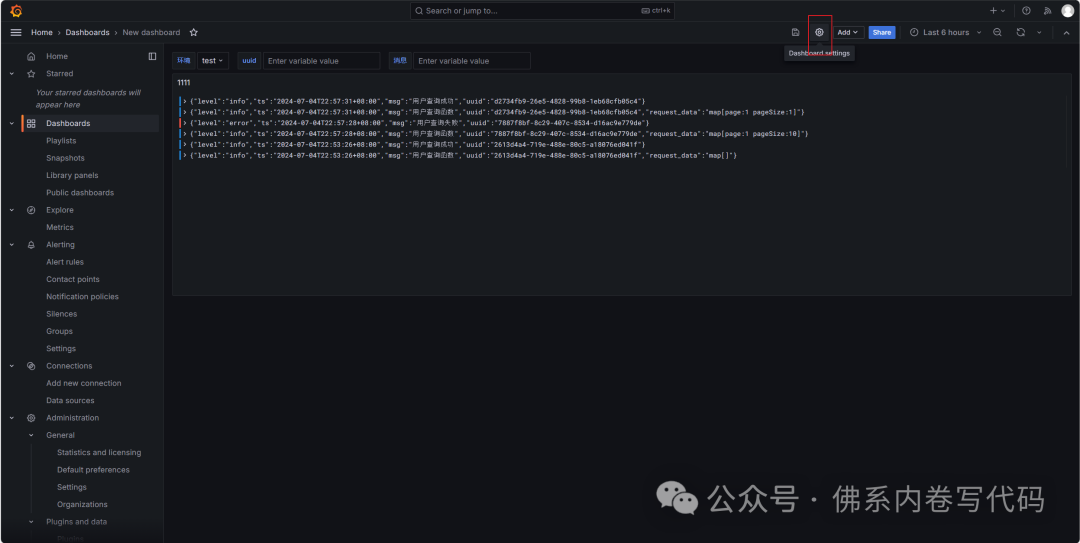Open the hamburger menu toggle

point(16,32)
